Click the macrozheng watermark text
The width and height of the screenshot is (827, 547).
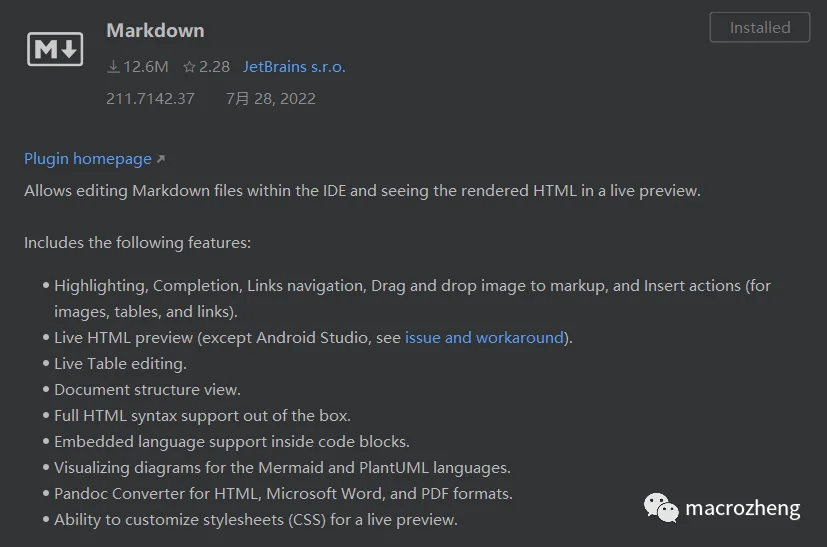743,508
